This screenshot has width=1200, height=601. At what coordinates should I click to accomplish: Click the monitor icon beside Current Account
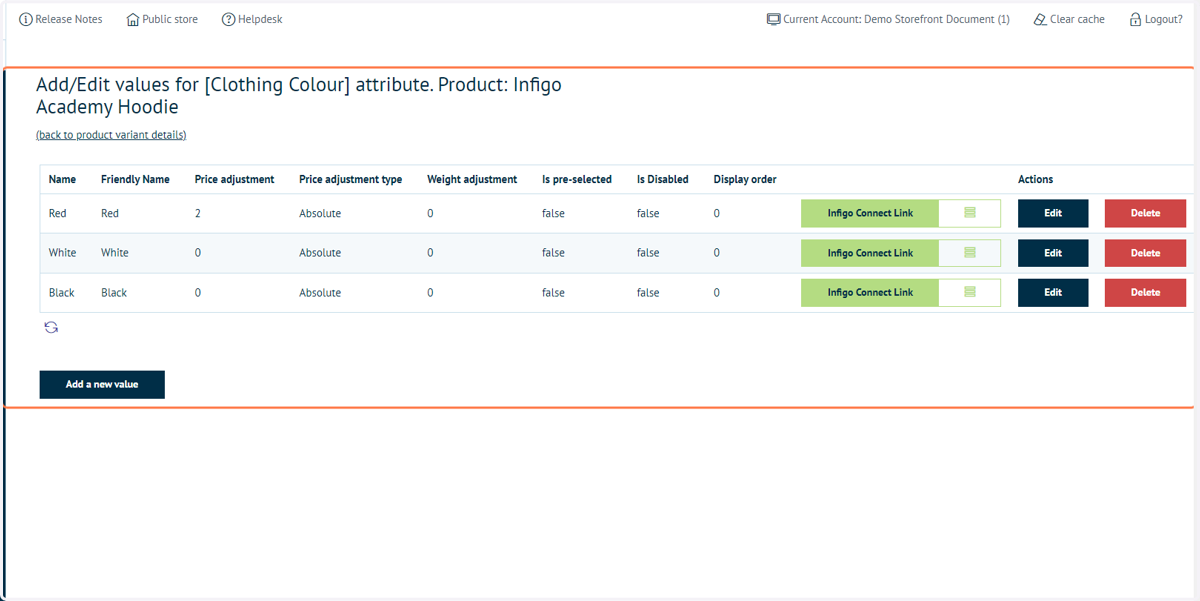point(773,19)
